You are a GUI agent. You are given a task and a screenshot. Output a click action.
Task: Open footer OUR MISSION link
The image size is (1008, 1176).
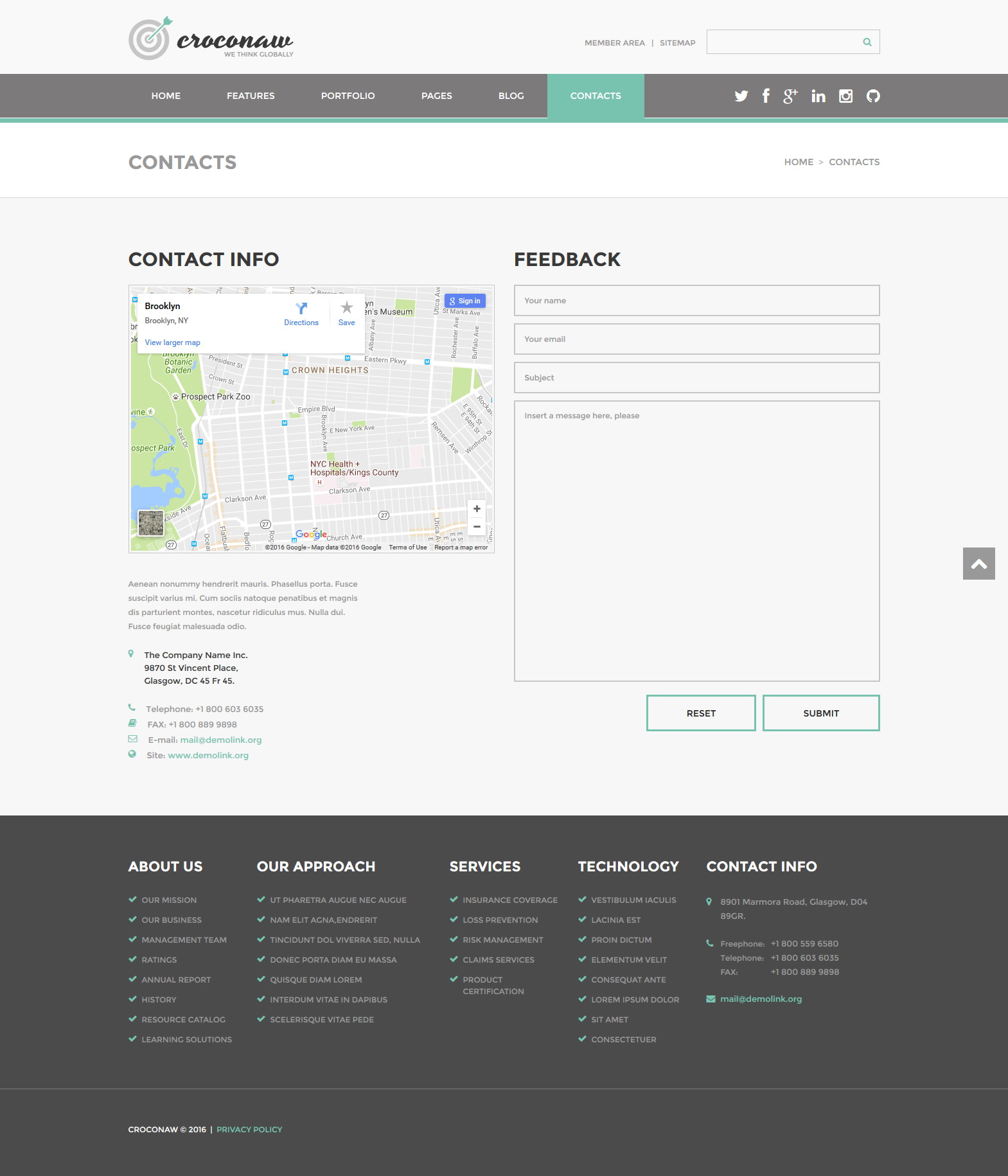169,900
